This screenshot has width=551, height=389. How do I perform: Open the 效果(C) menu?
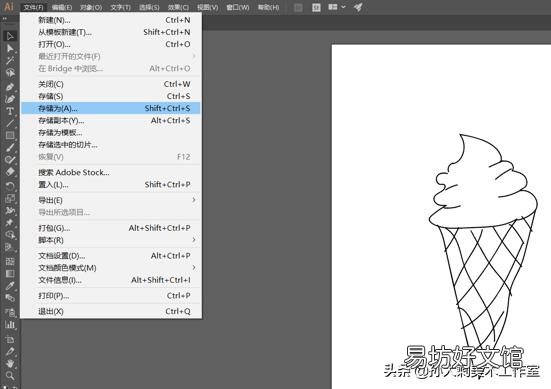(178, 7)
